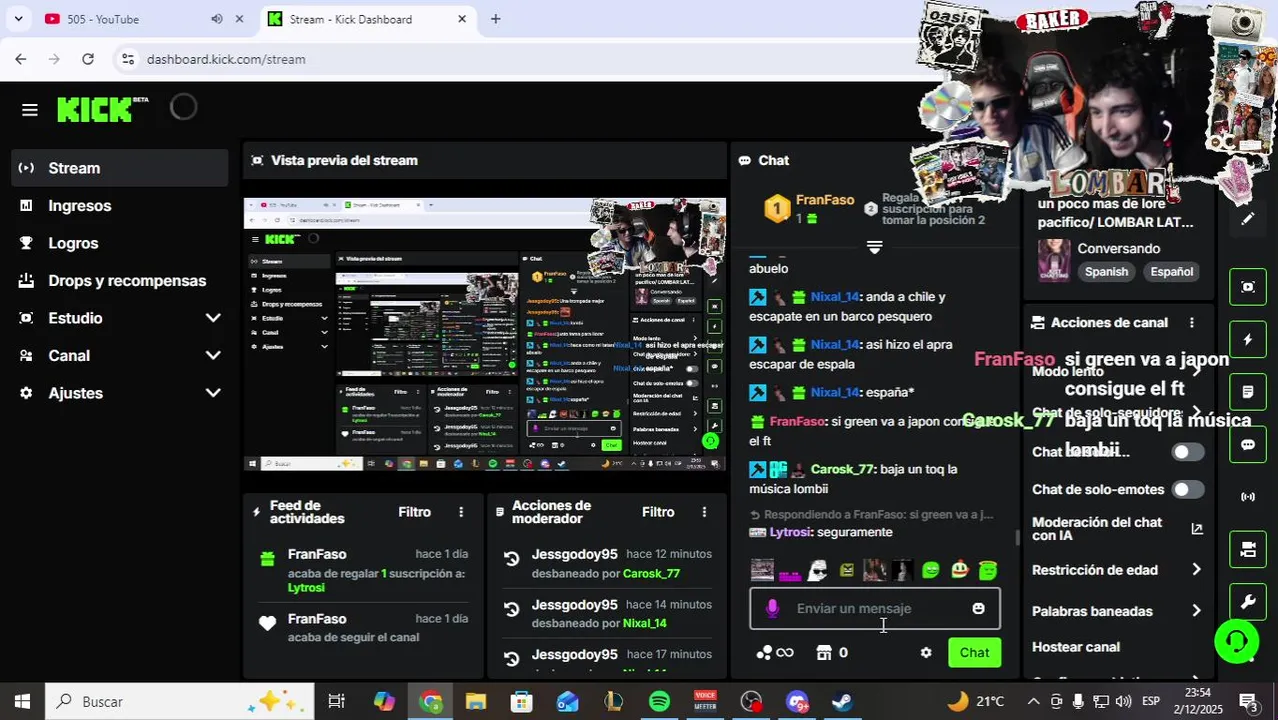Click the Spanish language tag
The height and width of the screenshot is (720, 1278).
pyautogui.click(x=1106, y=272)
